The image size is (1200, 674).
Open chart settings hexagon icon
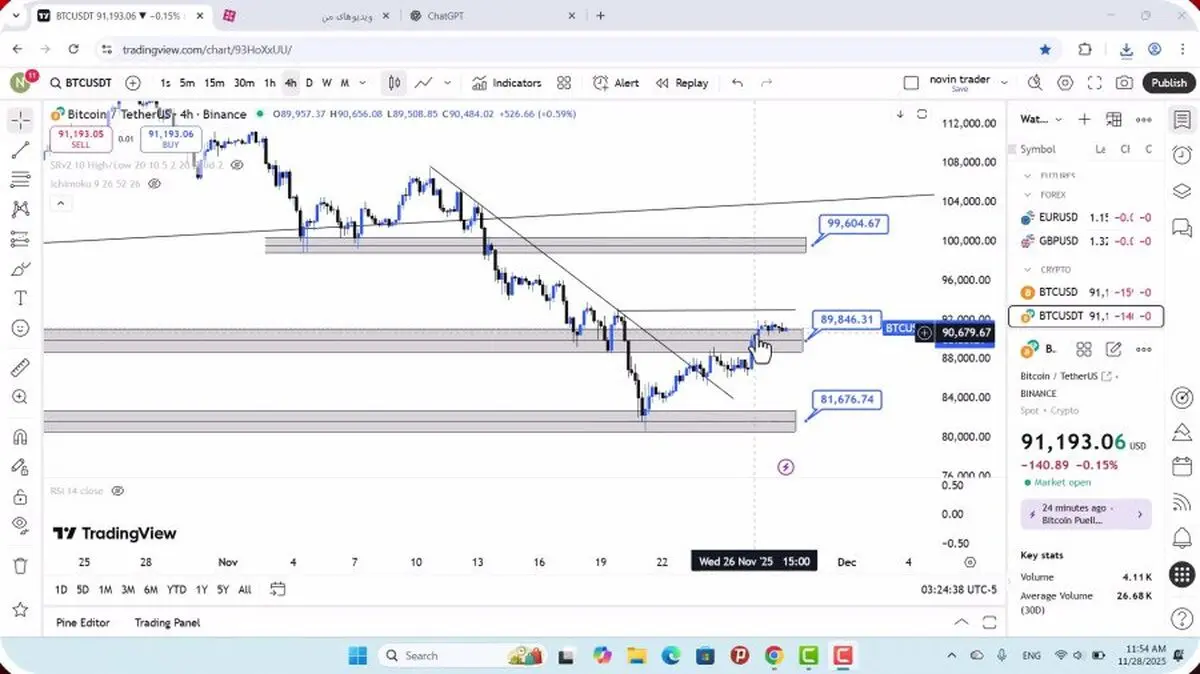(1065, 83)
